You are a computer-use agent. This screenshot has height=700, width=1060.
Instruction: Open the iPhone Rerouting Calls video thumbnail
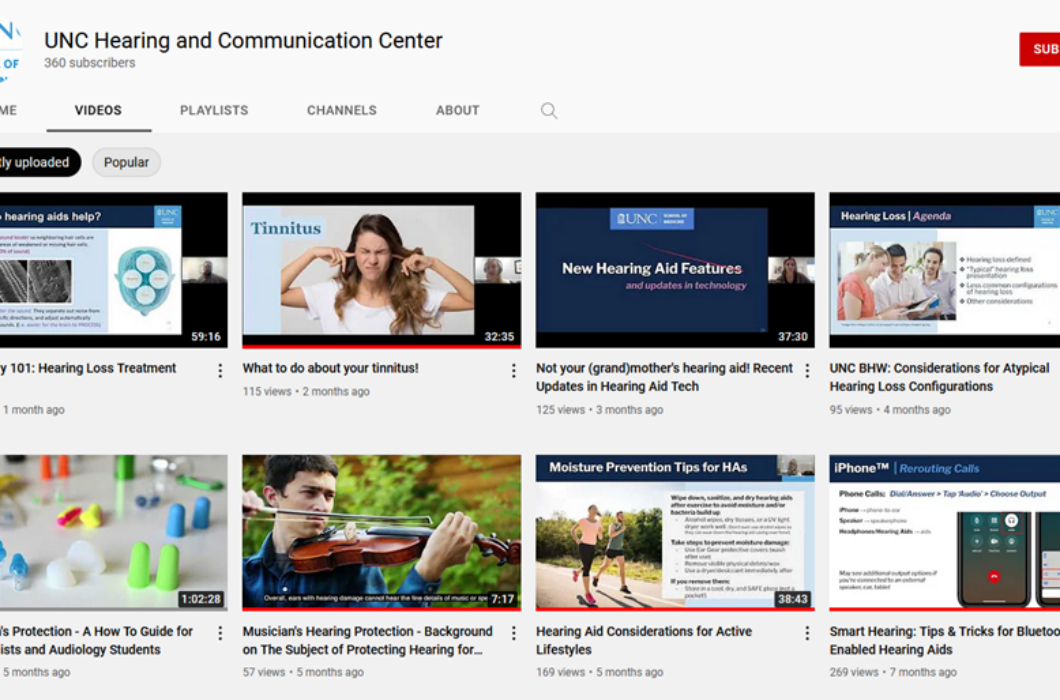(944, 532)
